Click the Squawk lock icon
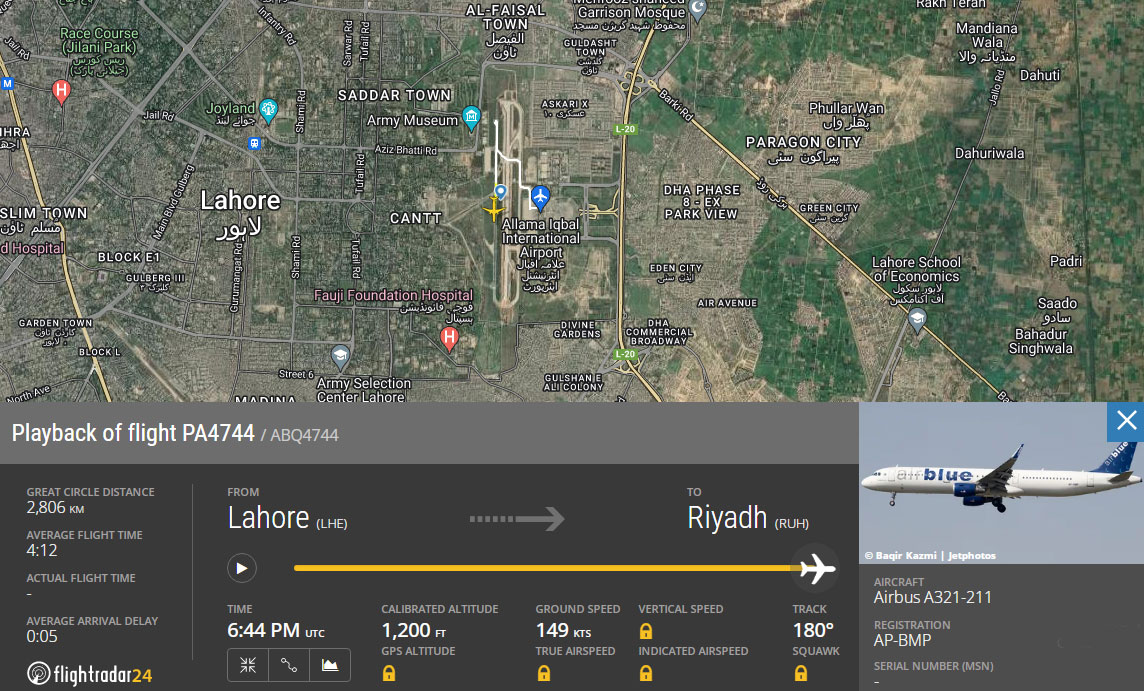 [800, 673]
